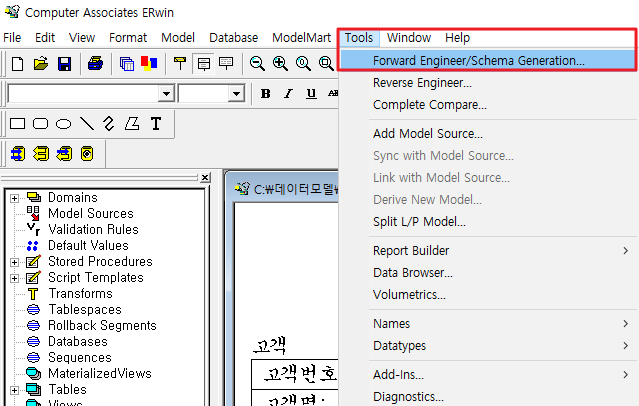Select Validation Rules in the tree
This screenshot has height=406, width=639.
(93, 229)
